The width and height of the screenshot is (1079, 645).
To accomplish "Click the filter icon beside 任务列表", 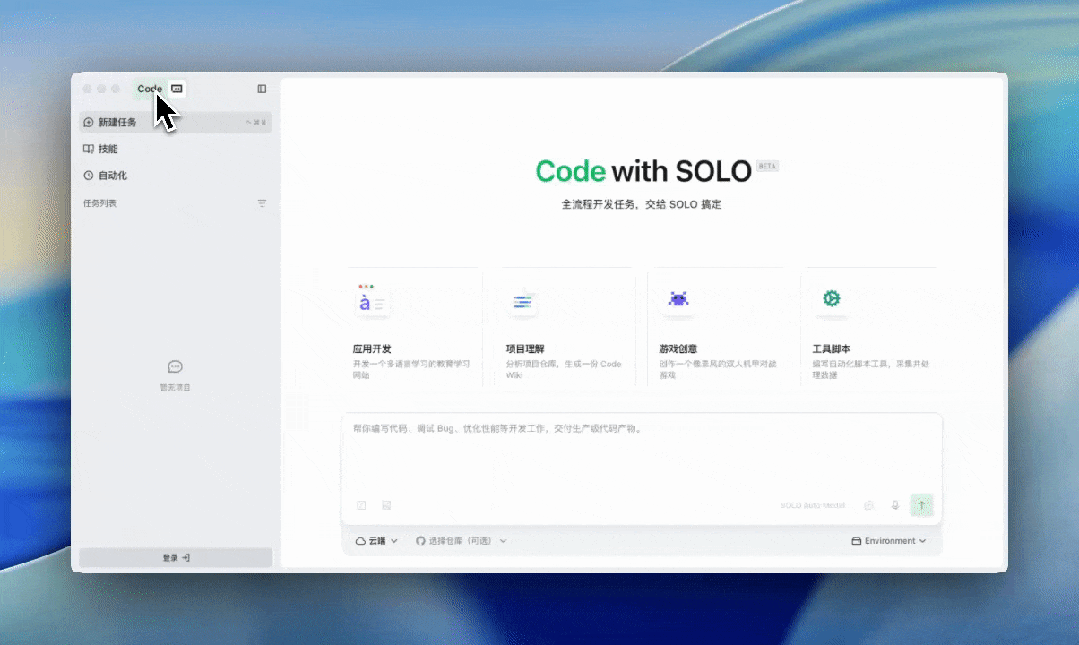I will (261, 204).
